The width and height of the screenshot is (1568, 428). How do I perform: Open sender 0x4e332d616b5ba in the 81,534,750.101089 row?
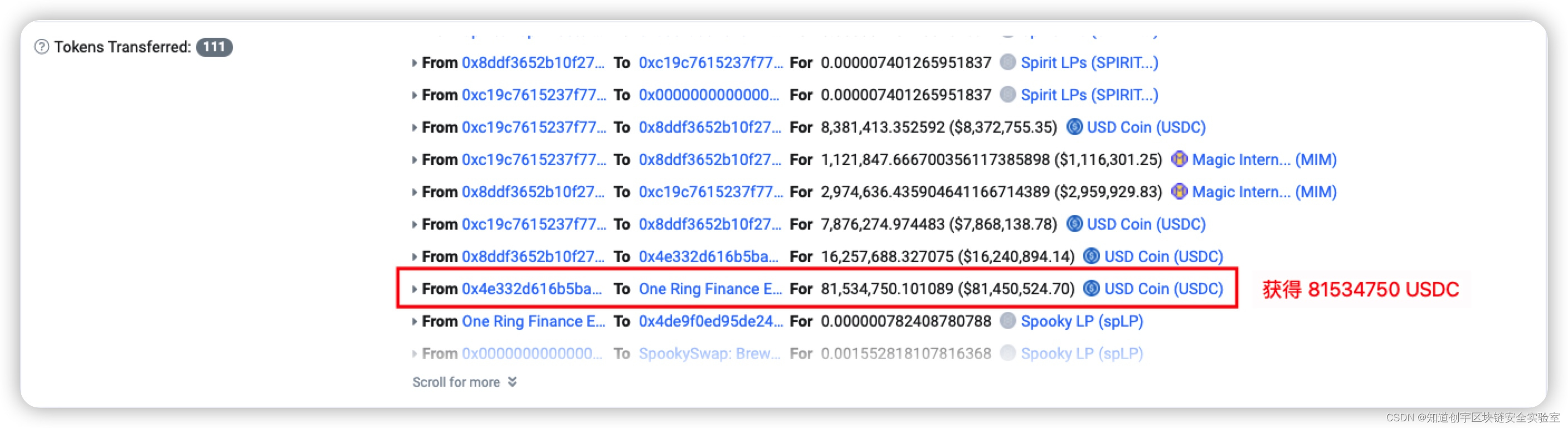[x=532, y=289]
